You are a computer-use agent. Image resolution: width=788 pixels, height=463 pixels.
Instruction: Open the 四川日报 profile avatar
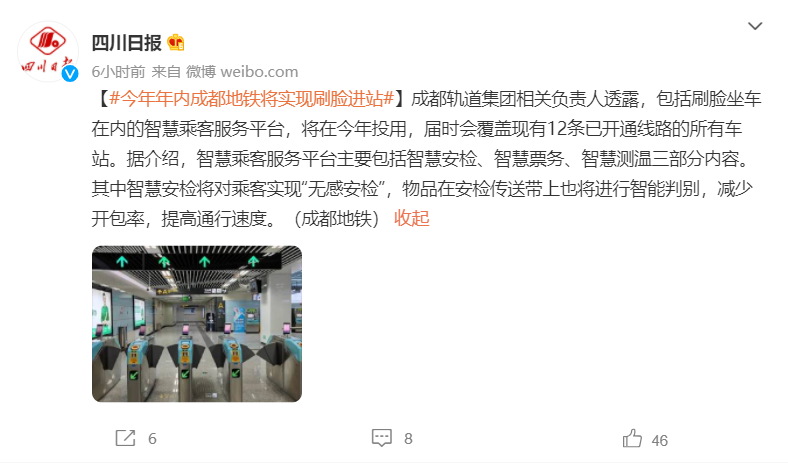[48, 52]
